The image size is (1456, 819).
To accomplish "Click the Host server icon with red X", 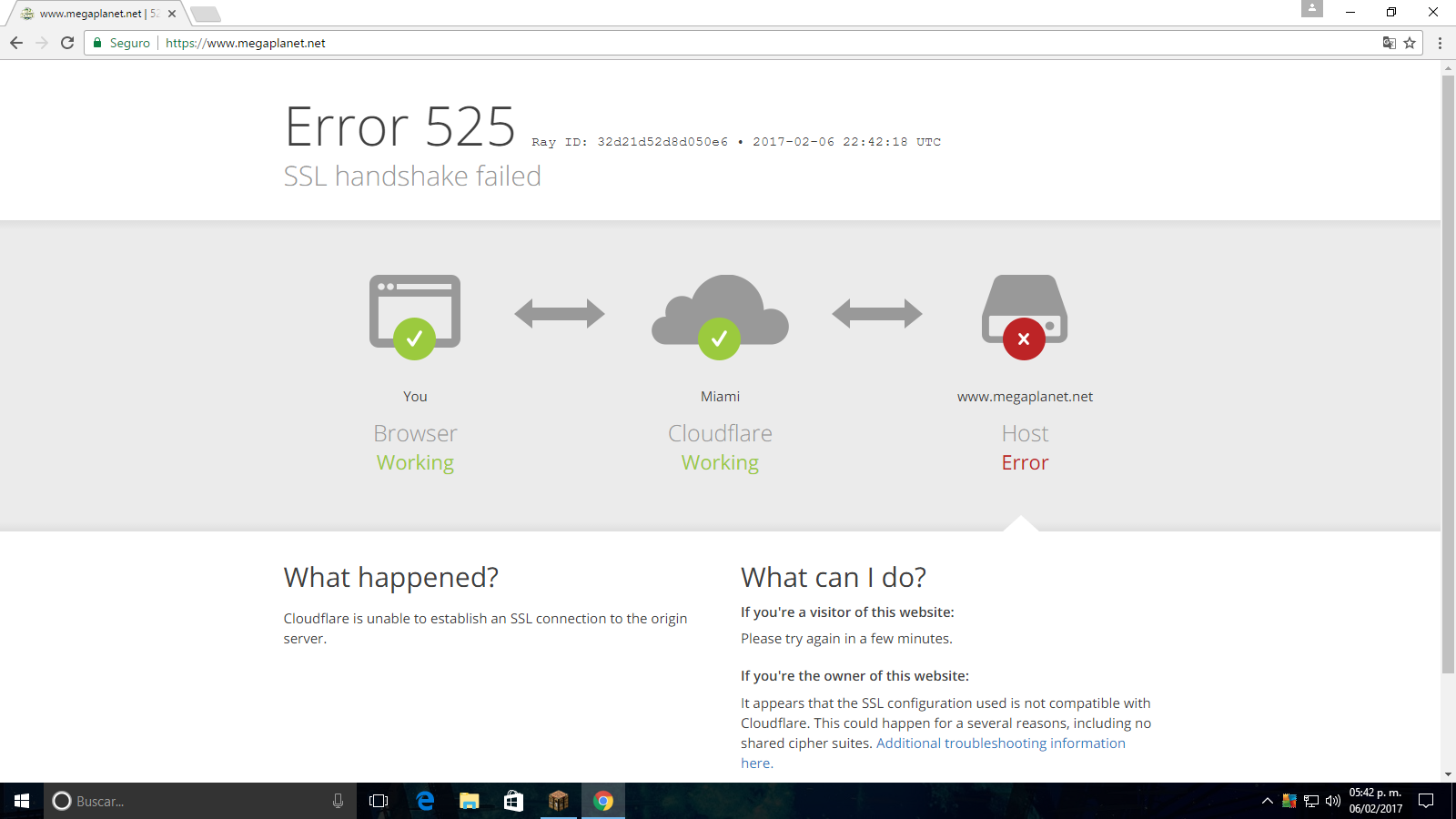I will pyautogui.click(x=1025, y=316).
